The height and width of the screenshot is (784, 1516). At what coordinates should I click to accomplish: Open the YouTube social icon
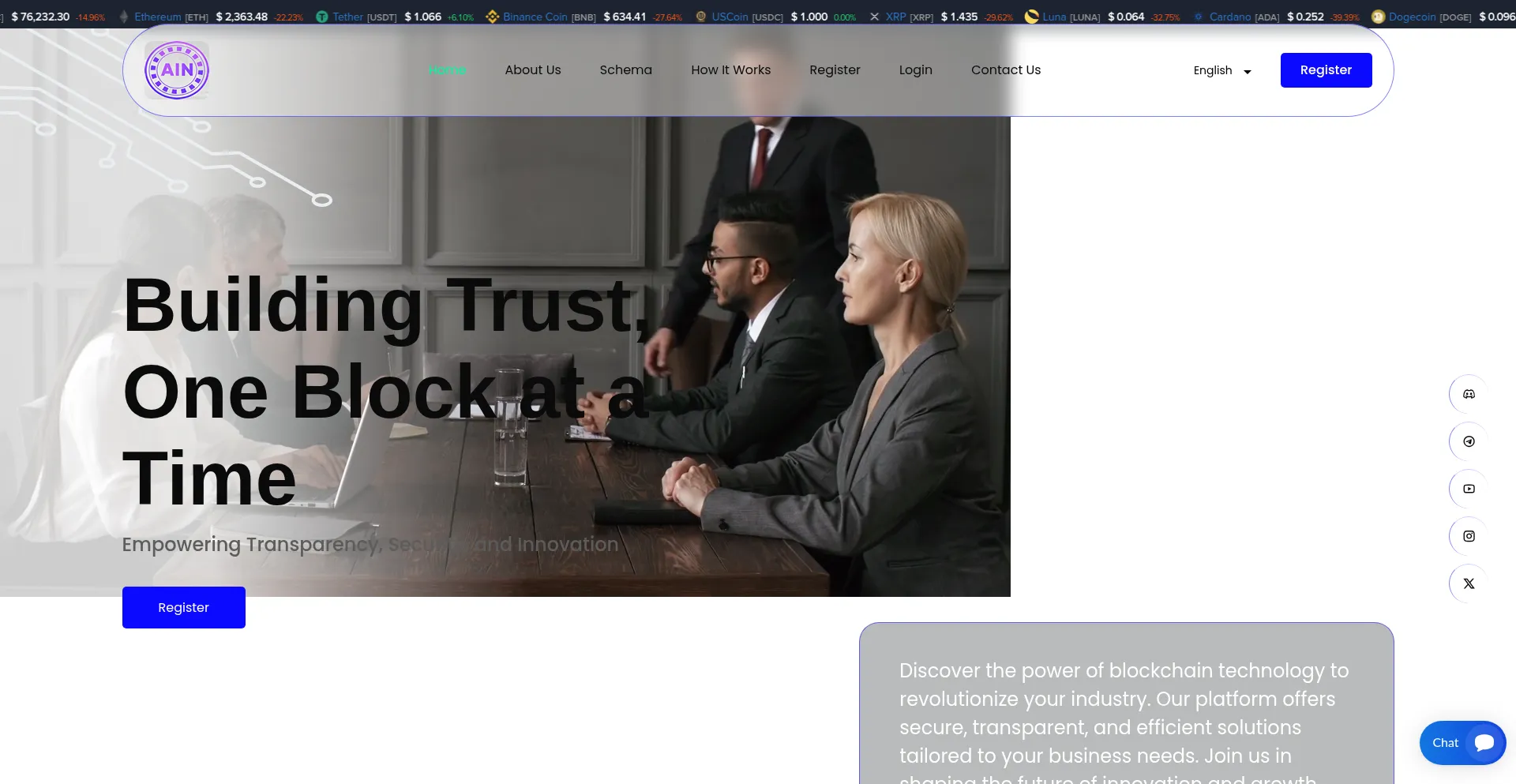pos(1469,489)
